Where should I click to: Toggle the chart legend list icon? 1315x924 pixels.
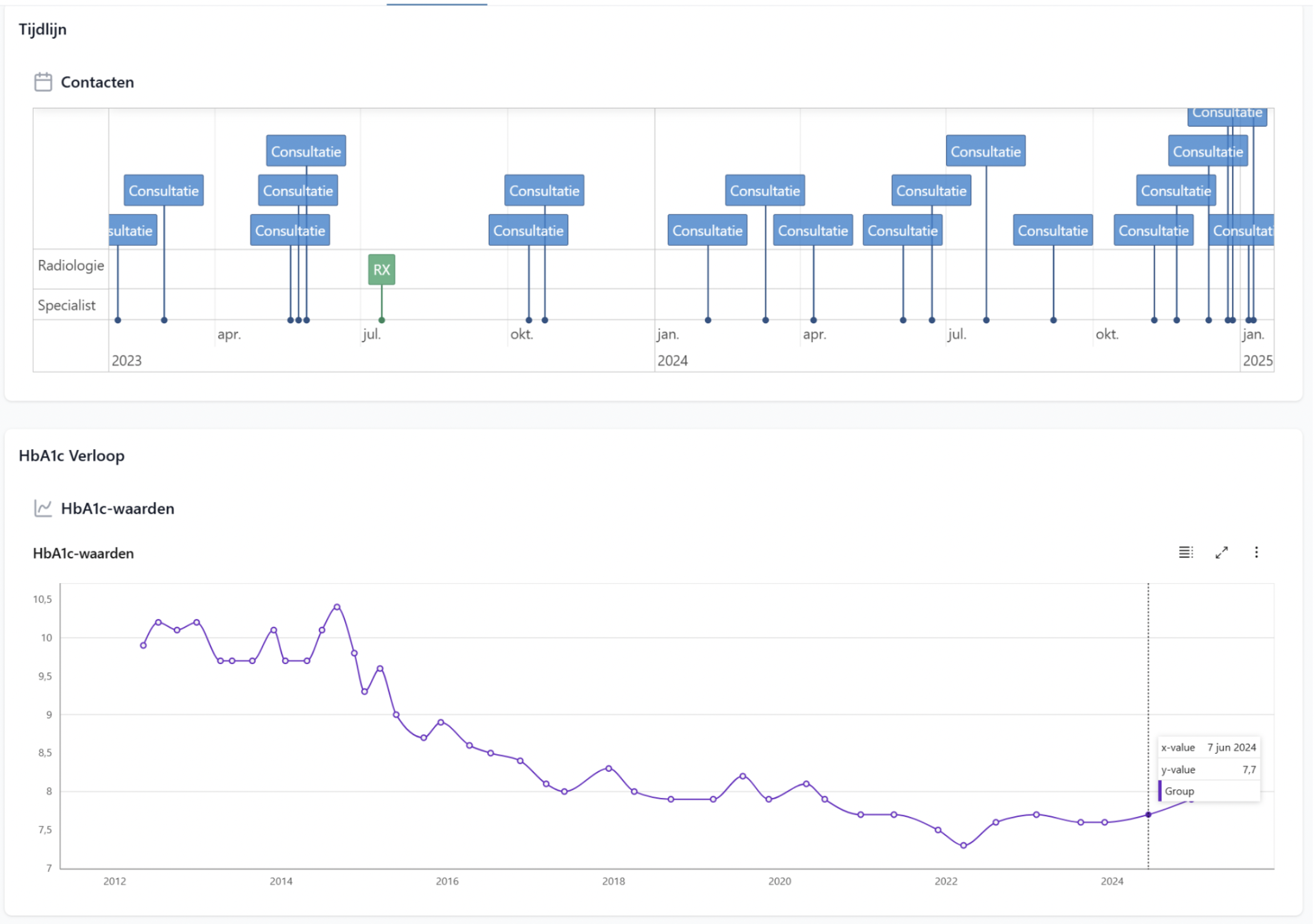point(1186,552)
